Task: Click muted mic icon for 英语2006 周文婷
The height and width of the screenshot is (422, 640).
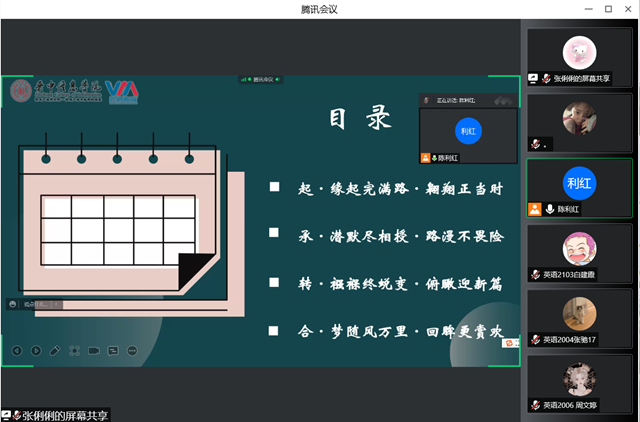Action: click(536, 405)
